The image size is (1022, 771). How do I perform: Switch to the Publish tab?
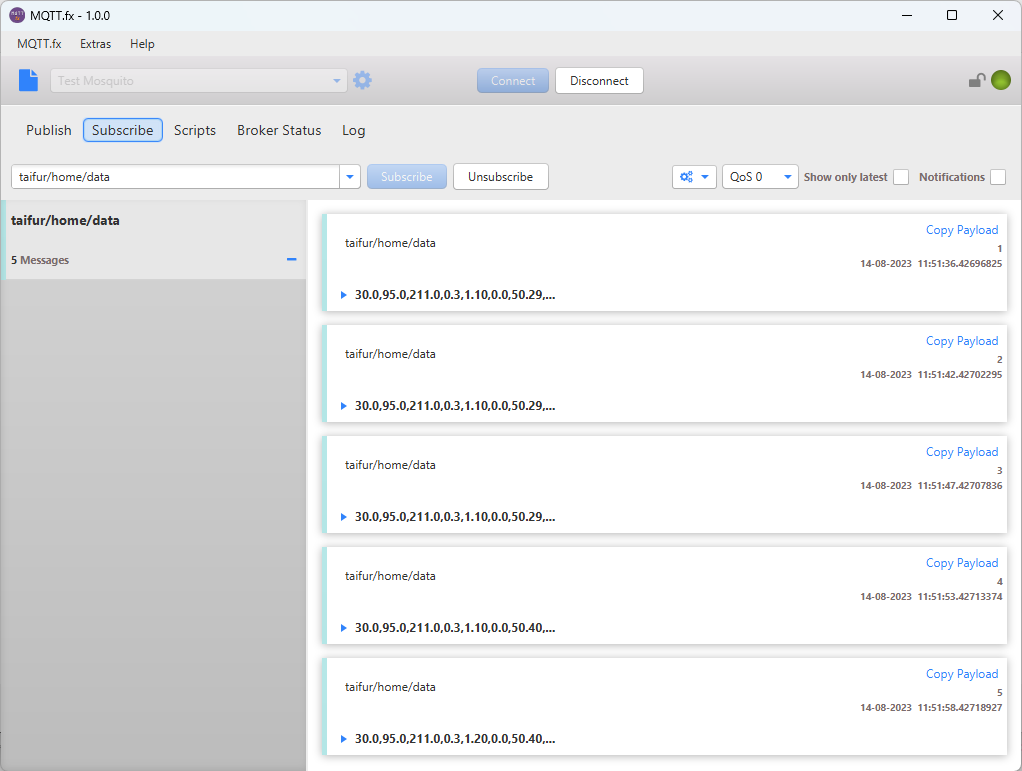pyautogui.click(x=49, y=130)
